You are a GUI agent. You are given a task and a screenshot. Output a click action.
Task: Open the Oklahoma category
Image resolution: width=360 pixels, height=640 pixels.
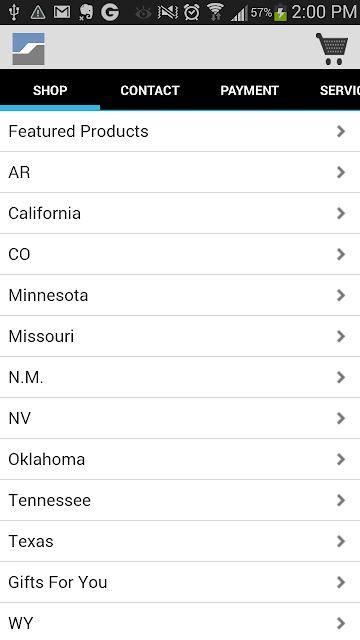pos(180,459)
